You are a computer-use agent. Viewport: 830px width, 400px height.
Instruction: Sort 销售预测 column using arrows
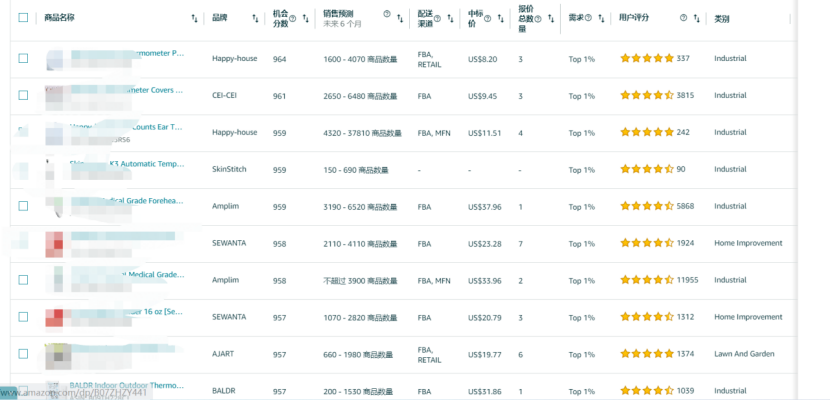400,18
